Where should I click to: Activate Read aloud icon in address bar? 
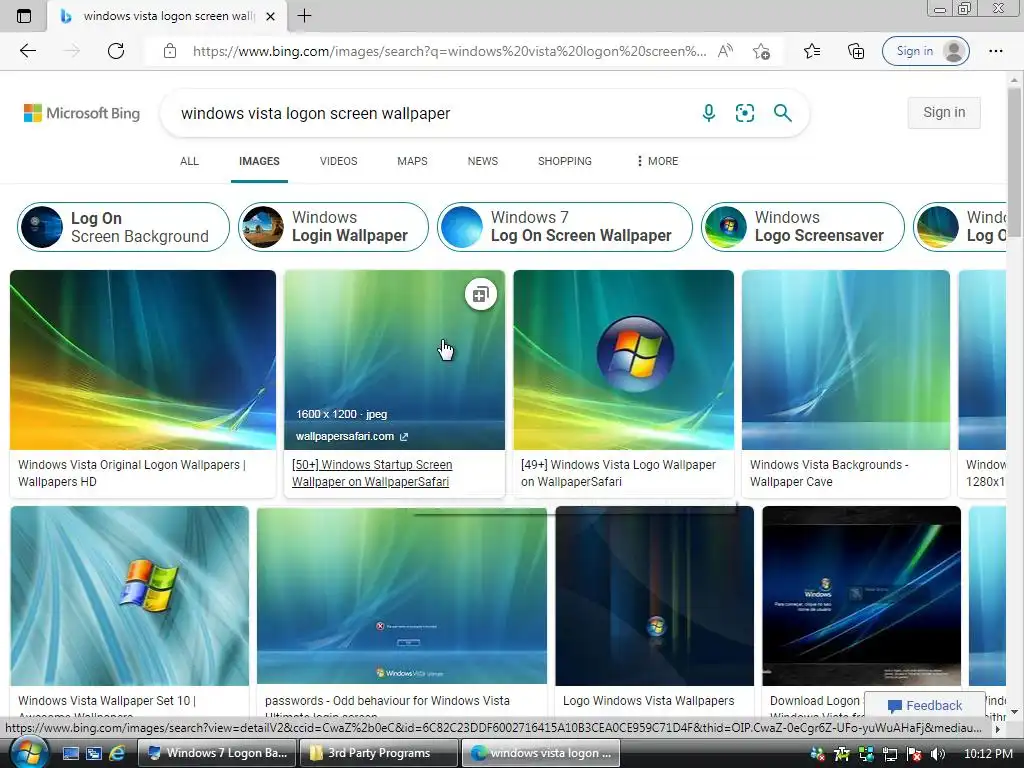pos(726,51)
